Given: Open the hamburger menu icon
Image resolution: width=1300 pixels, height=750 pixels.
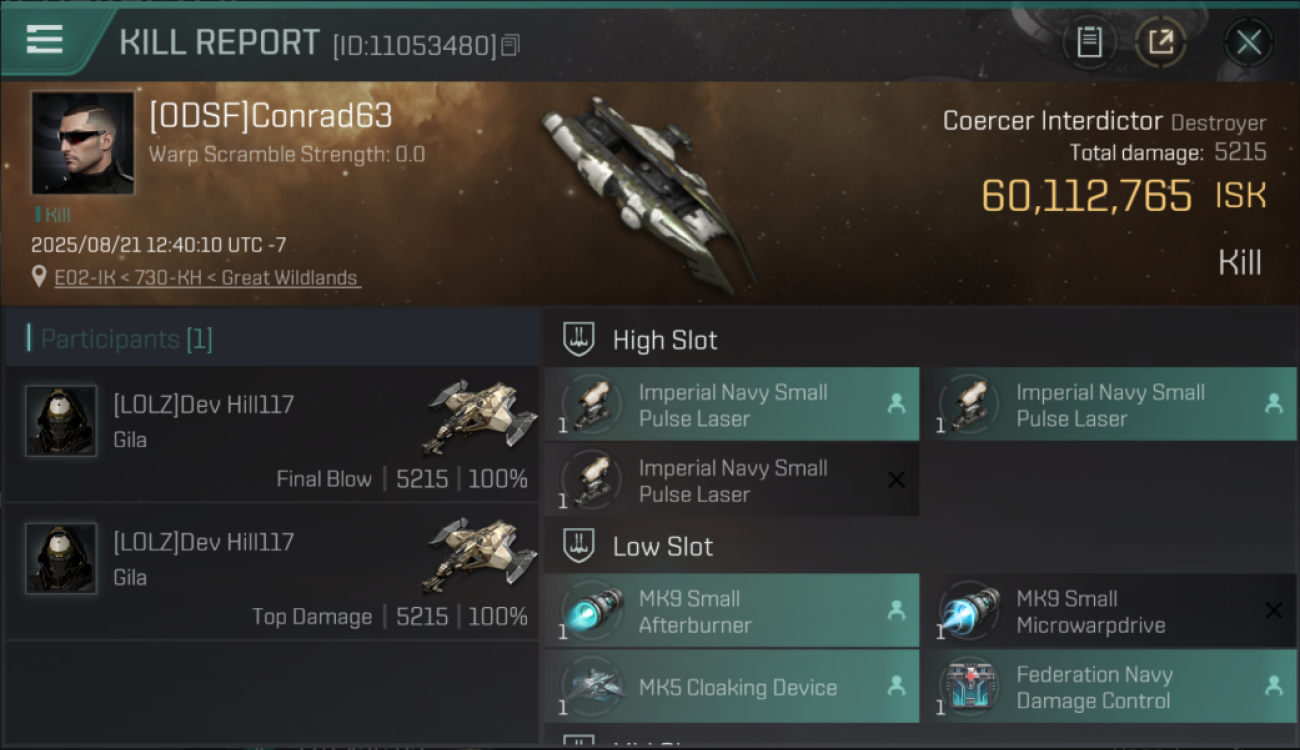Looking at the screenshot, I should [x=44, y=40].
